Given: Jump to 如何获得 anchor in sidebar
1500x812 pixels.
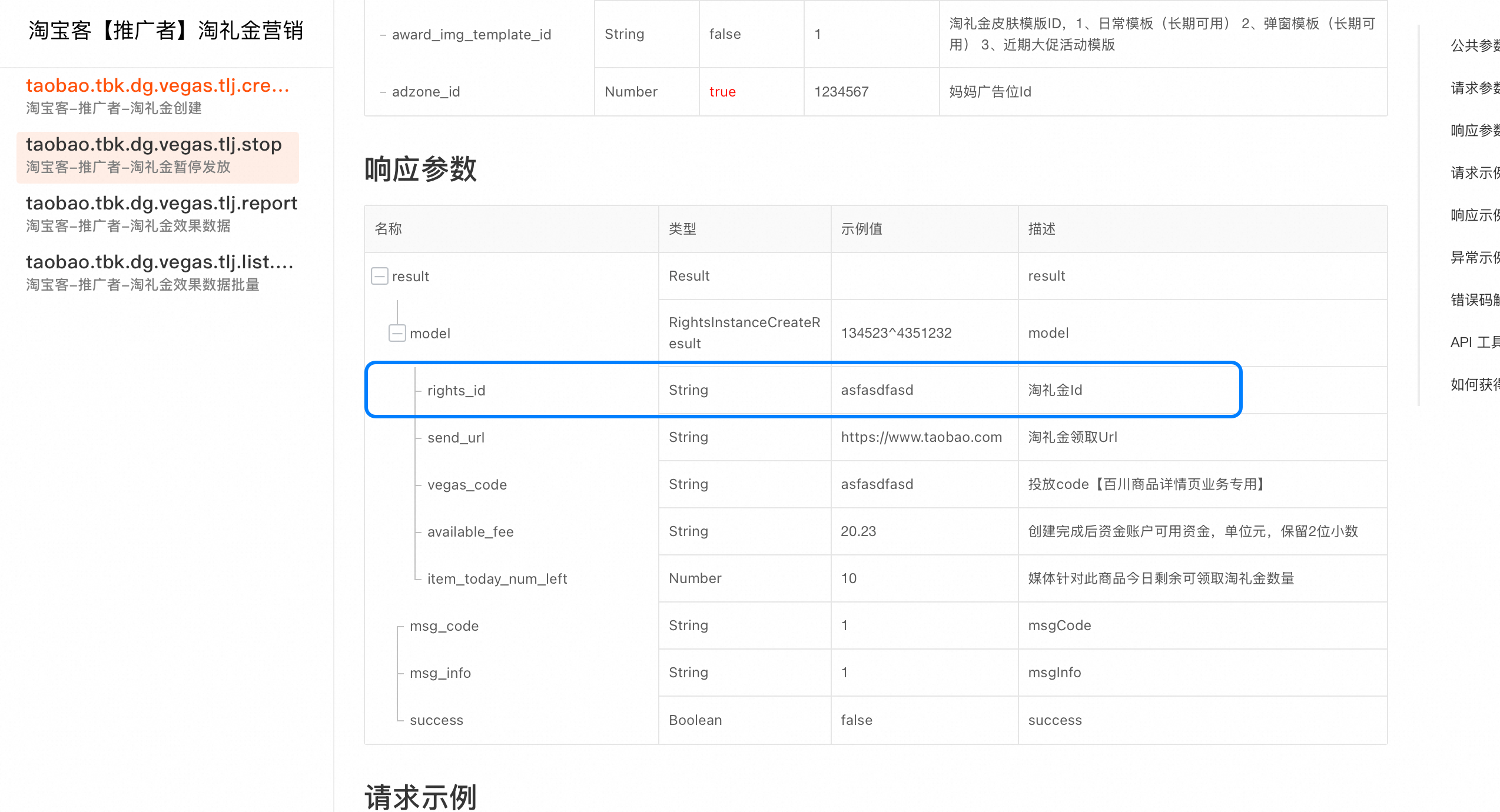Looking at the screenshot, I should point(1475,384).
